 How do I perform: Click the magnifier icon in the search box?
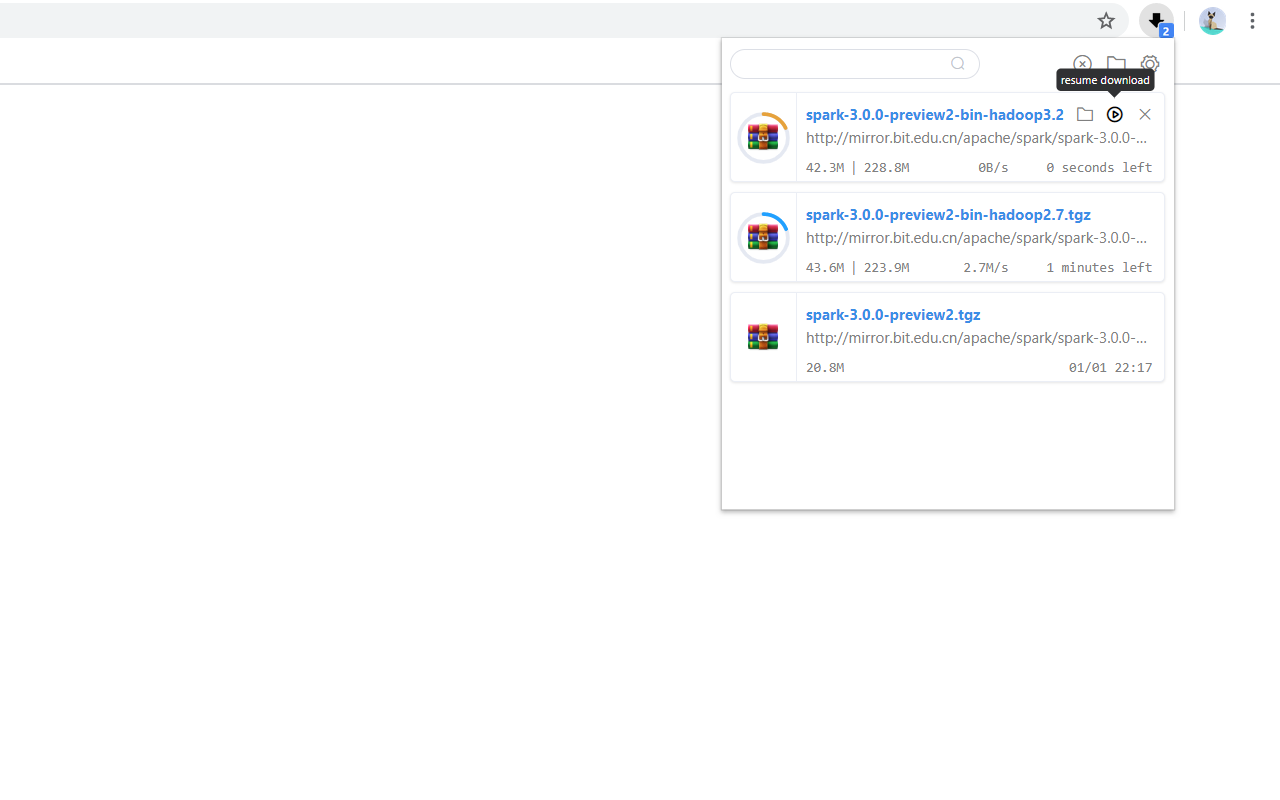pyautogui.click(x=958, y=64)
